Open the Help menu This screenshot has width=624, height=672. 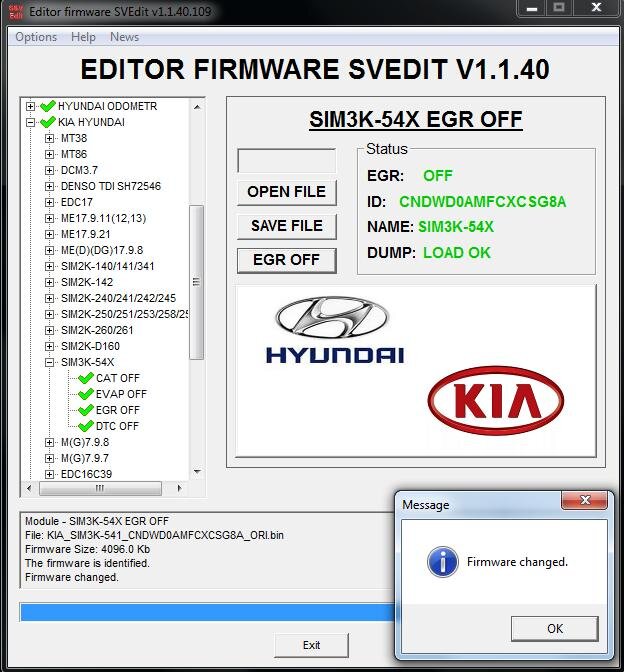83,37
